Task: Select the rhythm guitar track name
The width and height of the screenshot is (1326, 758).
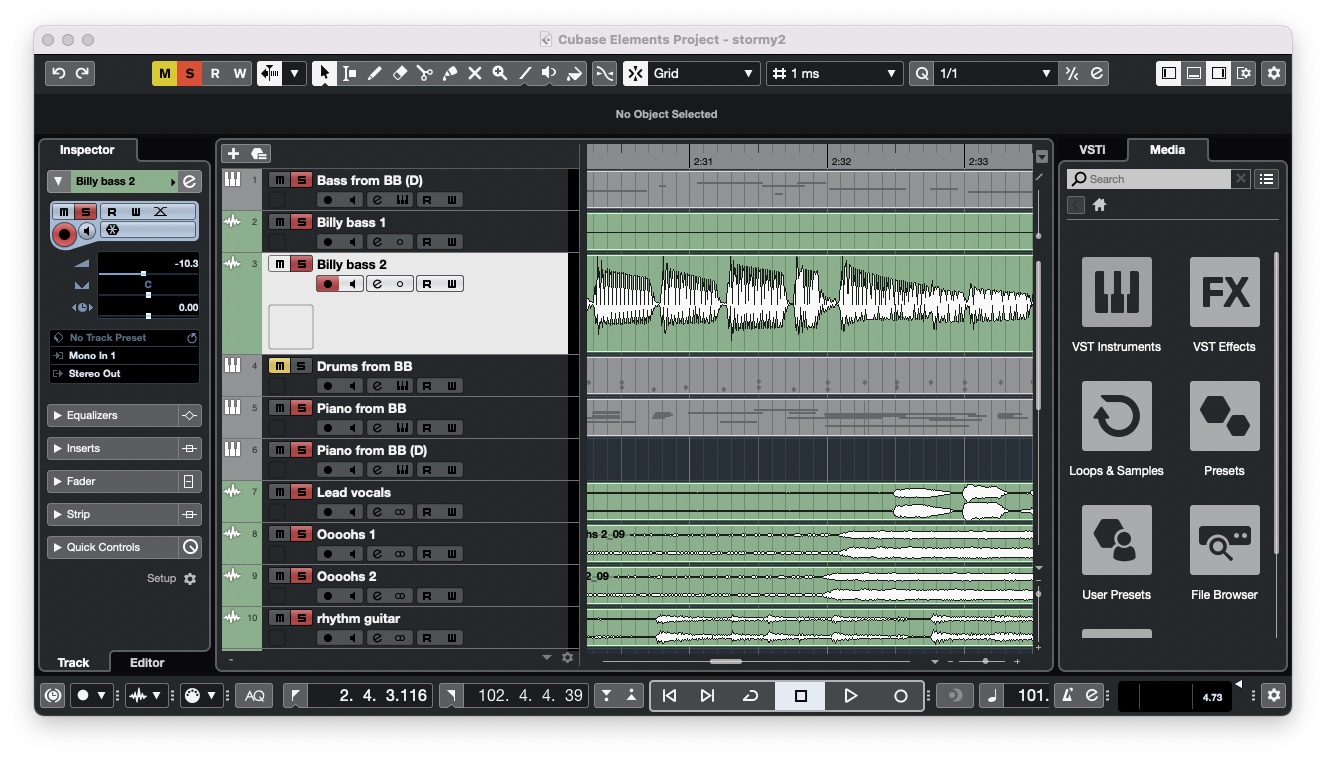Action: [x=358, y=618]
